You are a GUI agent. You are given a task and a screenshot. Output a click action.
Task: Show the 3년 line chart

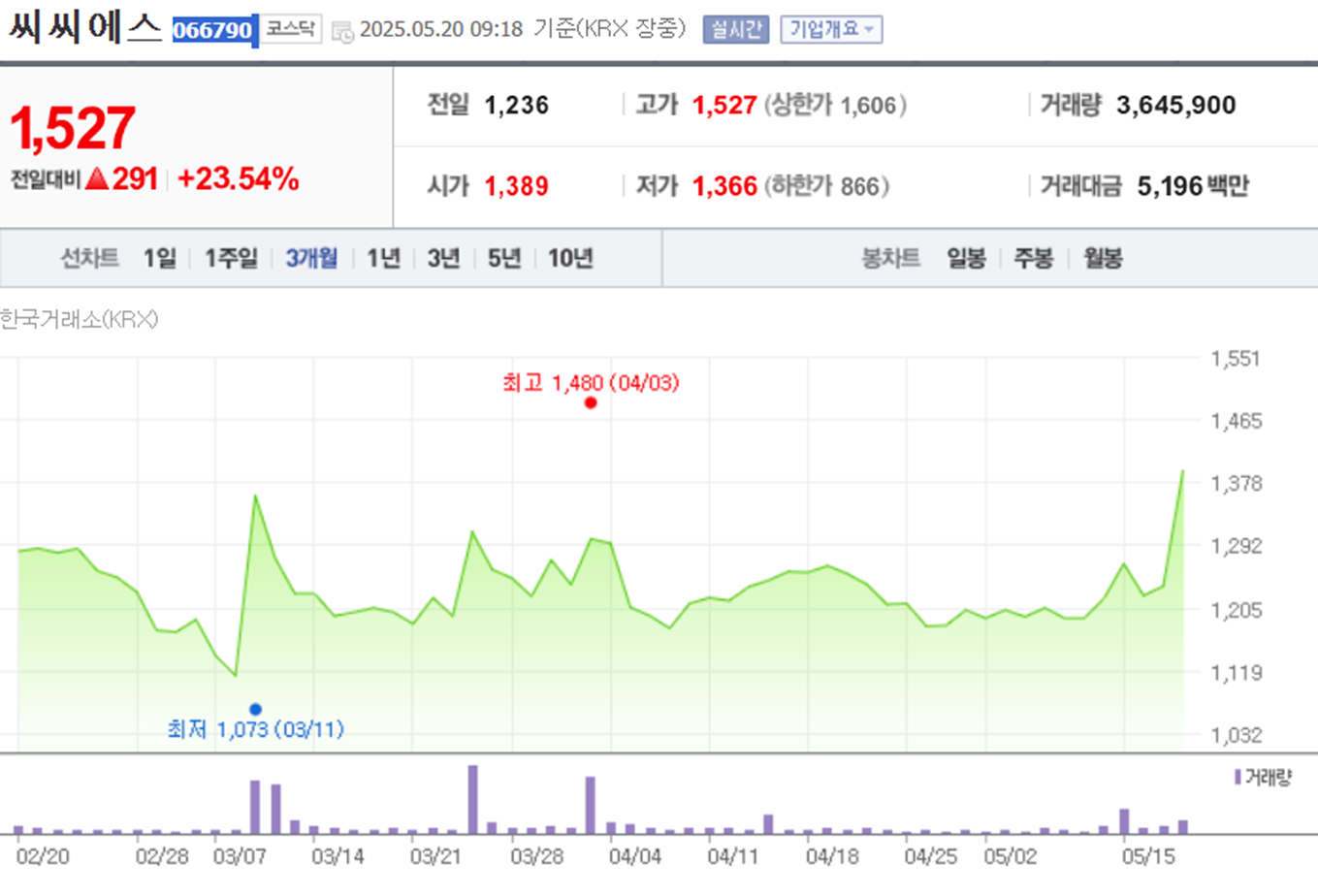pos(443,258)
